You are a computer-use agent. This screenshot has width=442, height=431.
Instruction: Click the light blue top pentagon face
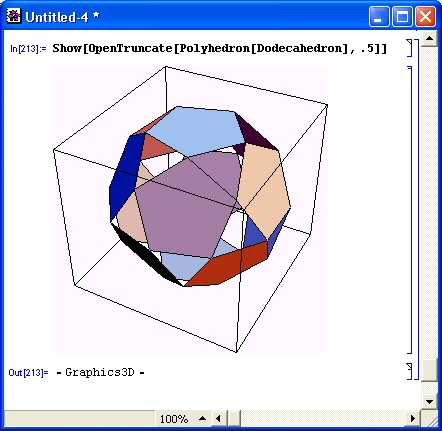(x=197, y=131)
